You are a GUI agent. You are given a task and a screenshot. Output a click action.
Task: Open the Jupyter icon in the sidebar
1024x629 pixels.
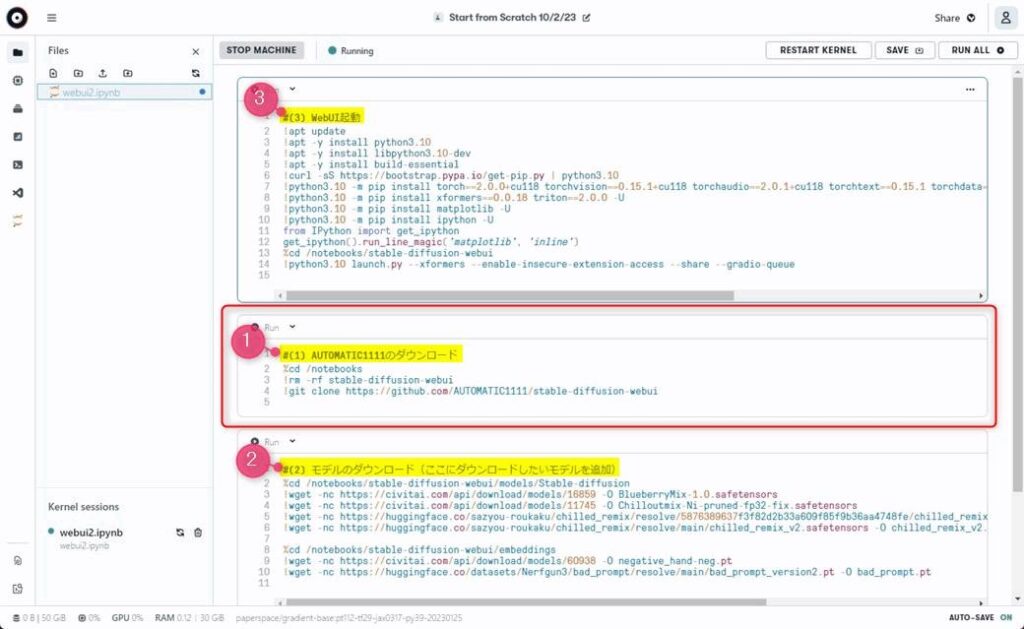click(x=18, y=221)
